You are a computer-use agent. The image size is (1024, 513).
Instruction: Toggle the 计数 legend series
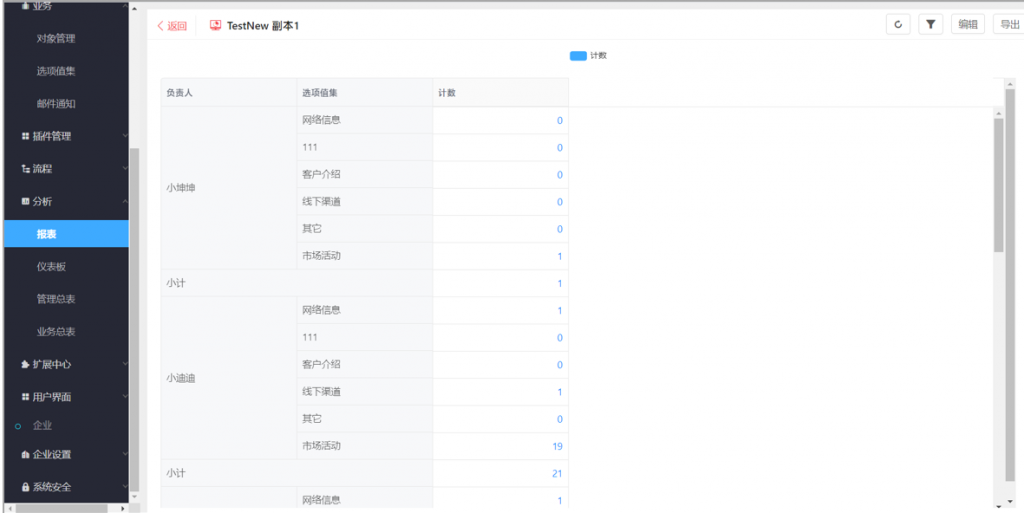tap(578, 56)
